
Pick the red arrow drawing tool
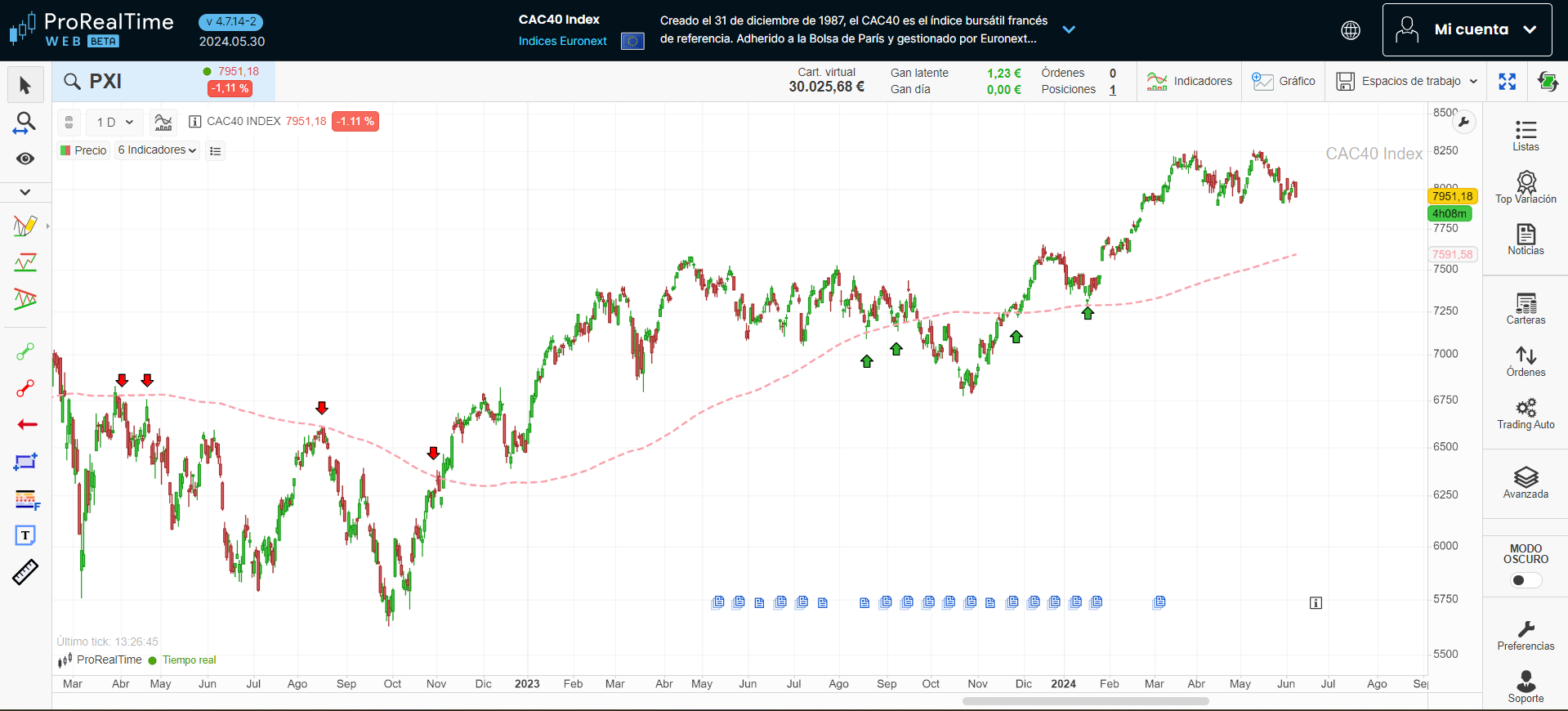tap(26, 424)
